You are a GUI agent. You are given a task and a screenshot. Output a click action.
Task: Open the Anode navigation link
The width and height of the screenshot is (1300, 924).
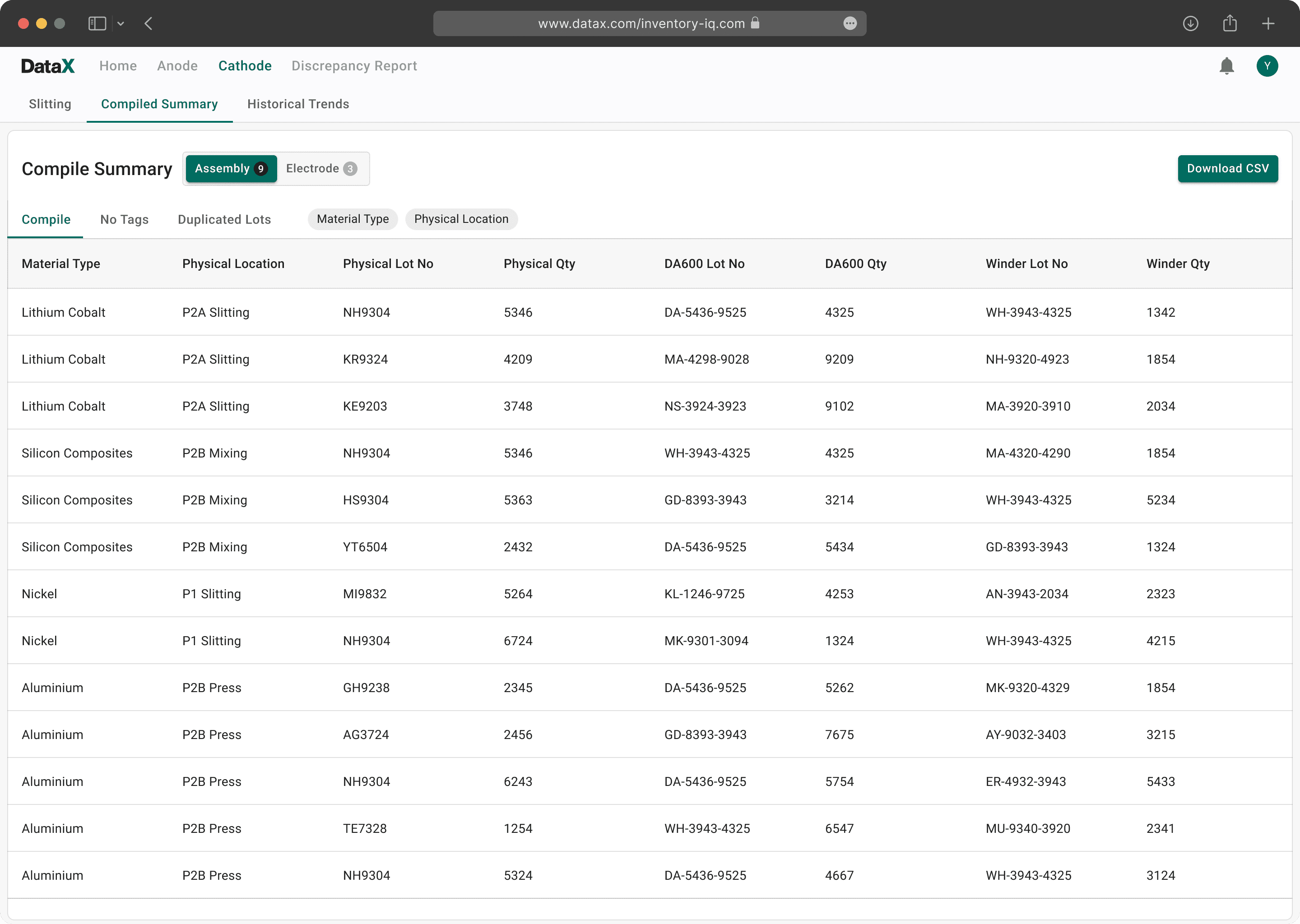pos(177,66)
